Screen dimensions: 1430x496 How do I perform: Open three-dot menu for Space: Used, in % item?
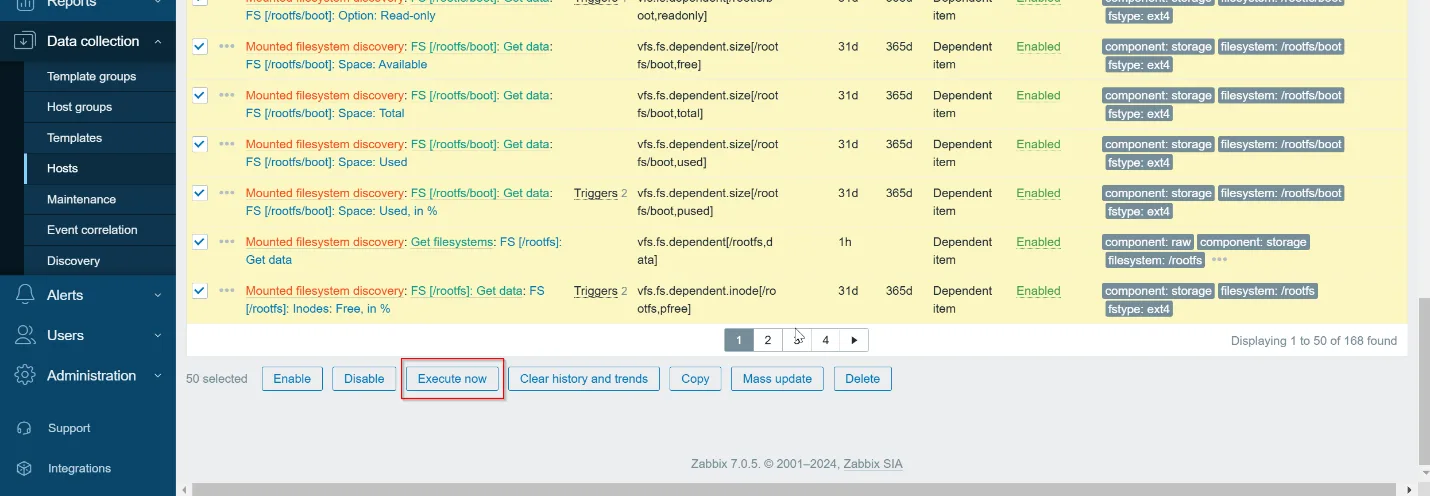pos(227,193)
